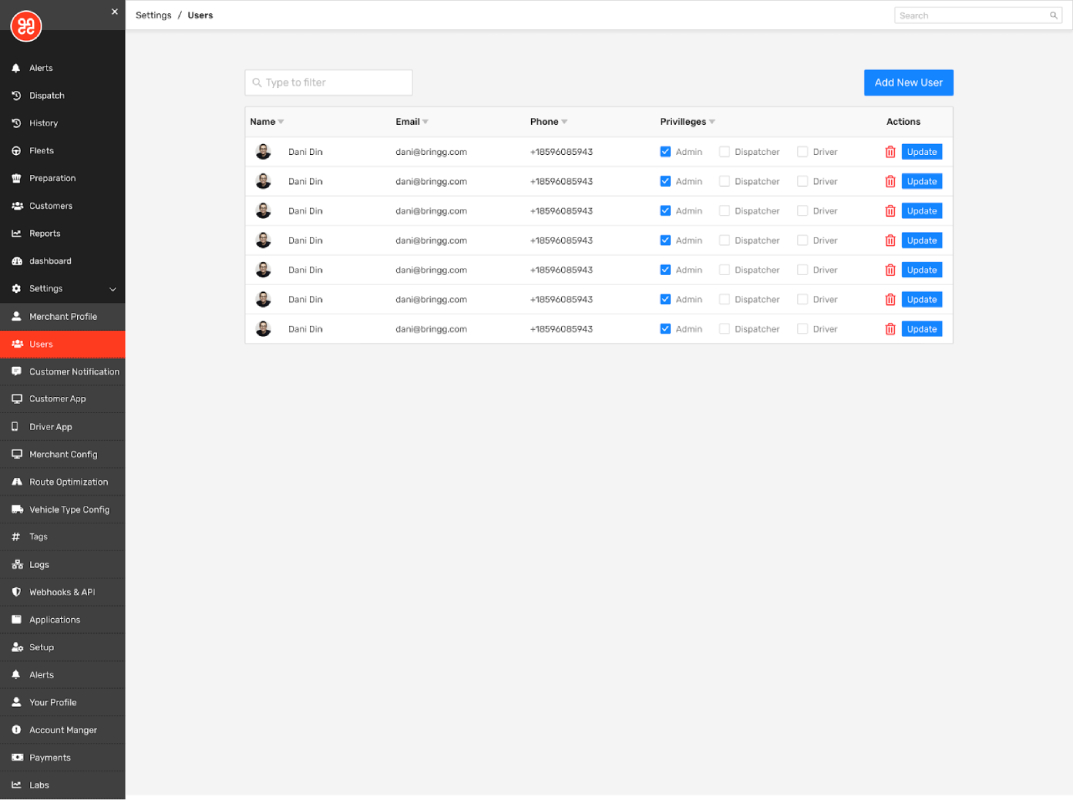Select the Fleets icon in the sidebar
Screen dimensions: 1073x800
point(16,151)
